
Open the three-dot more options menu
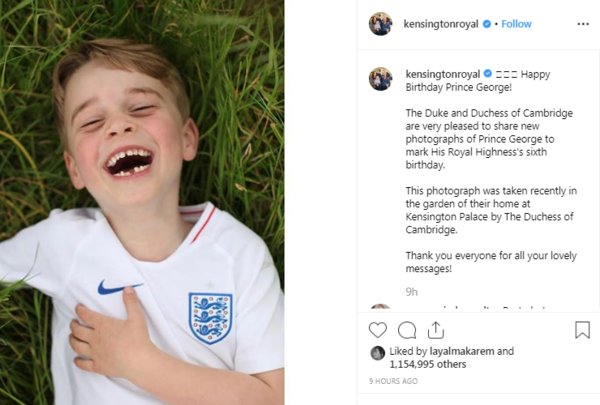[x=583, y=23]
